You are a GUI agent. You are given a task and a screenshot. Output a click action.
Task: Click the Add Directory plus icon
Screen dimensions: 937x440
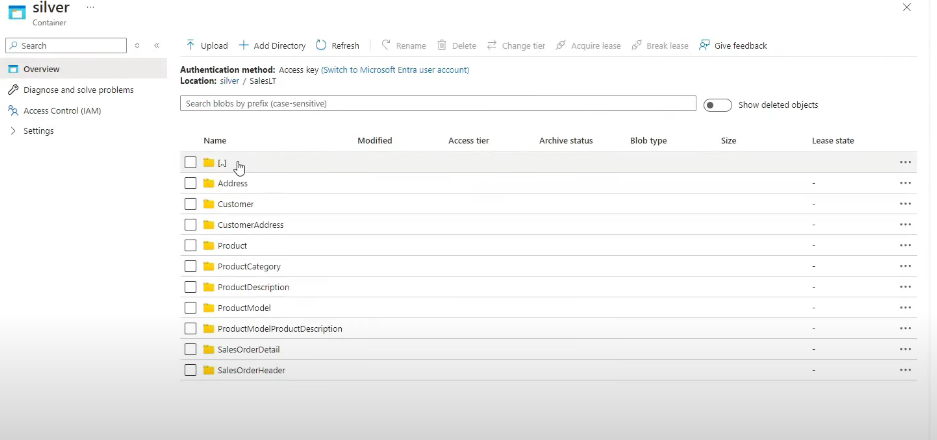244,46
